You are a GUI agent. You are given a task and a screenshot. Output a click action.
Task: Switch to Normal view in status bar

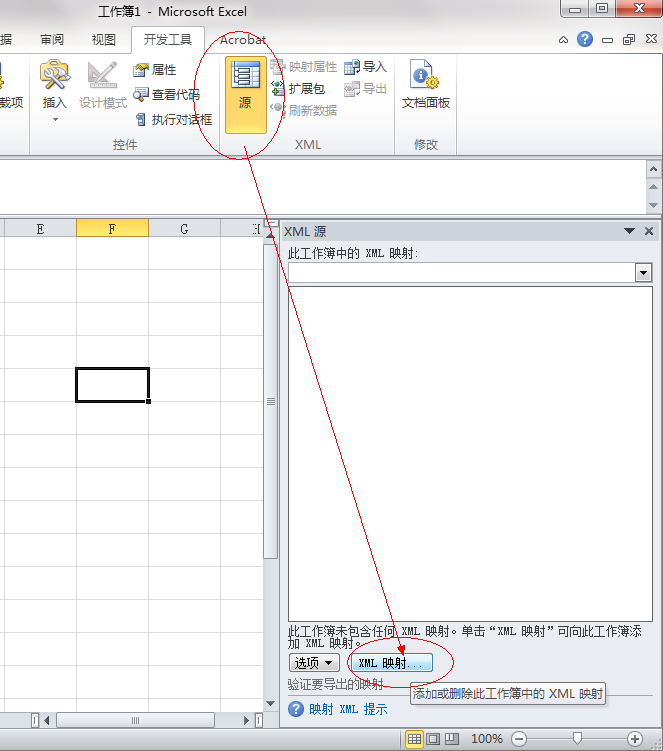click(414, 739)
